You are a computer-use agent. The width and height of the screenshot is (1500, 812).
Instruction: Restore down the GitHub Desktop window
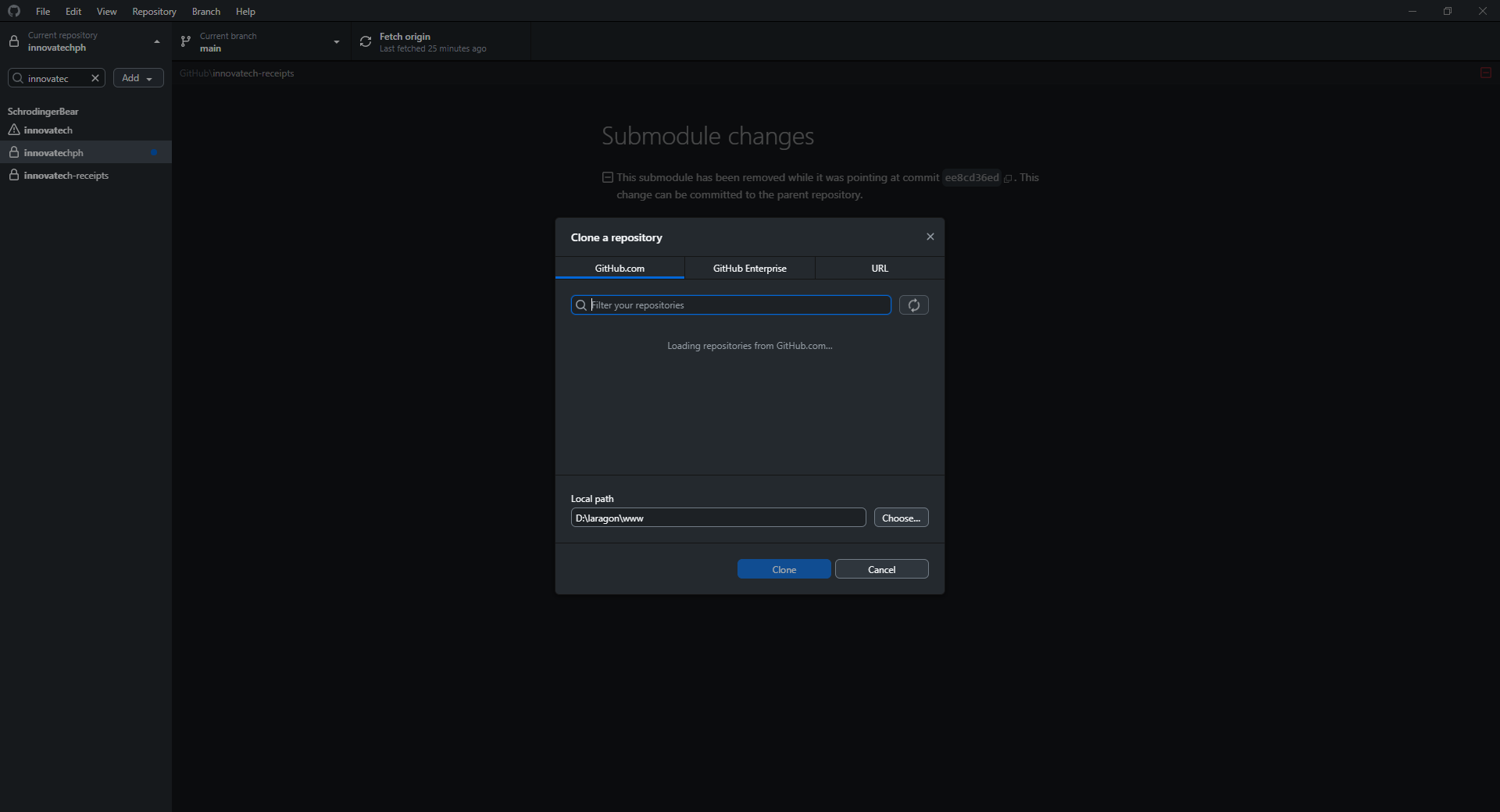coord(1447,11)
